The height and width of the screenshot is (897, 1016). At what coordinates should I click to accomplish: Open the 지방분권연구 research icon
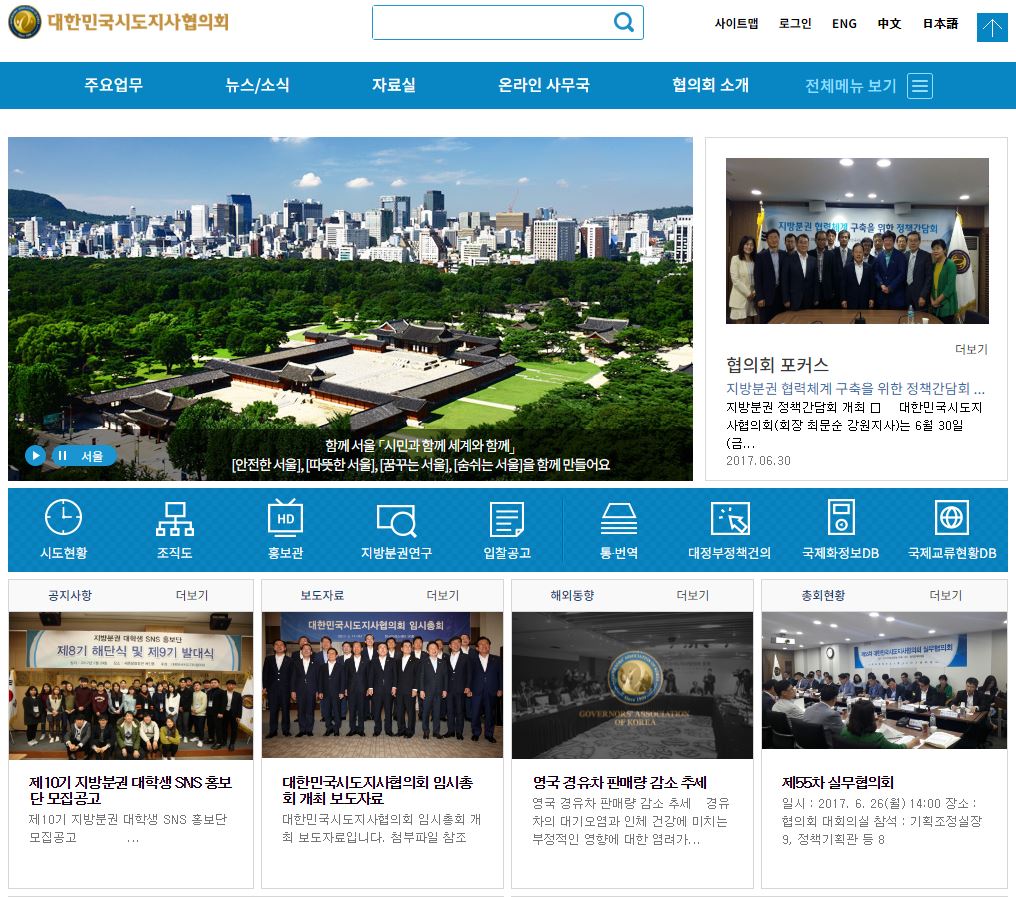[x=396, y=521]
